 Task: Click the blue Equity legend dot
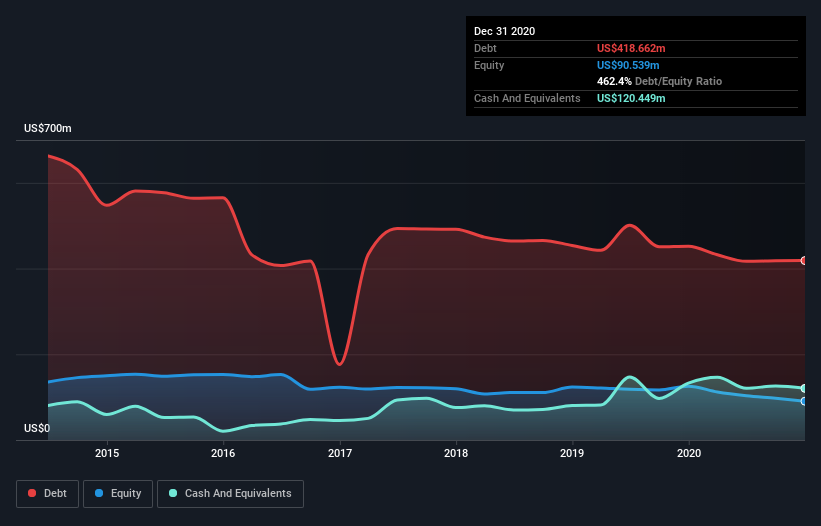click(99, 493)
